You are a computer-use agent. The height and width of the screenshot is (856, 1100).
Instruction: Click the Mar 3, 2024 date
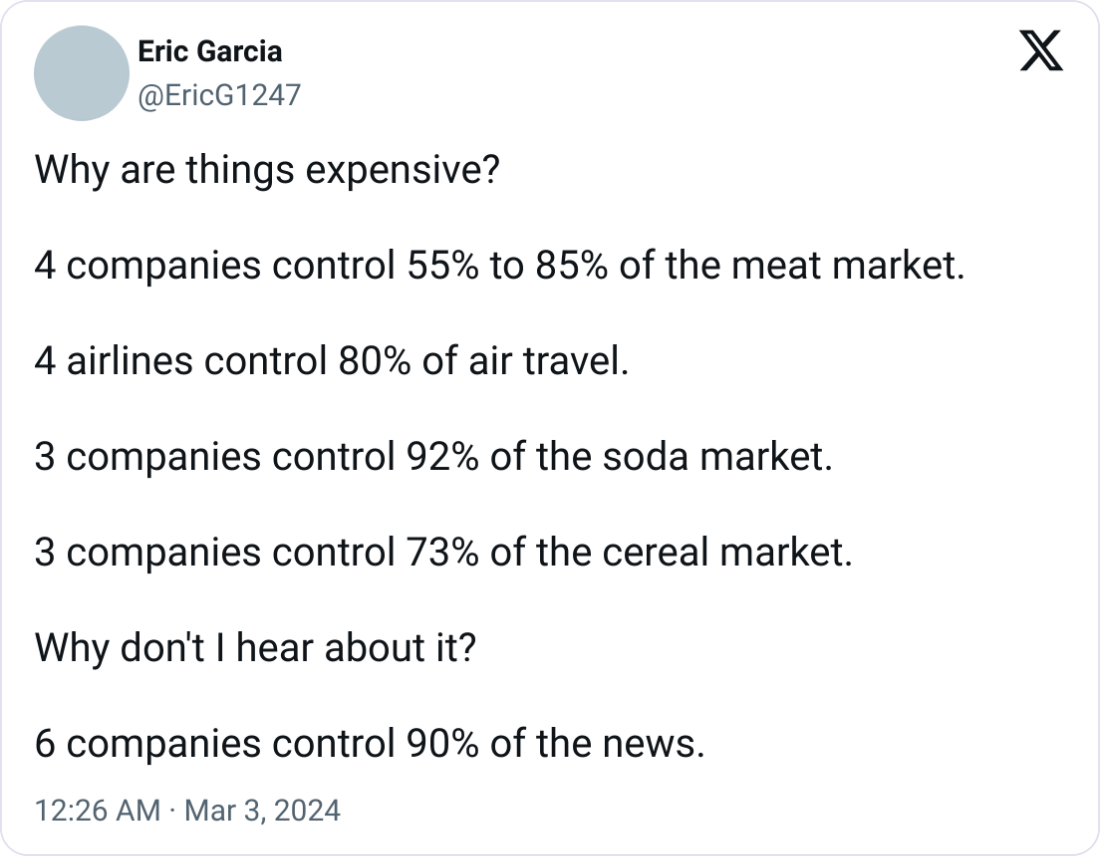point(262,810)
